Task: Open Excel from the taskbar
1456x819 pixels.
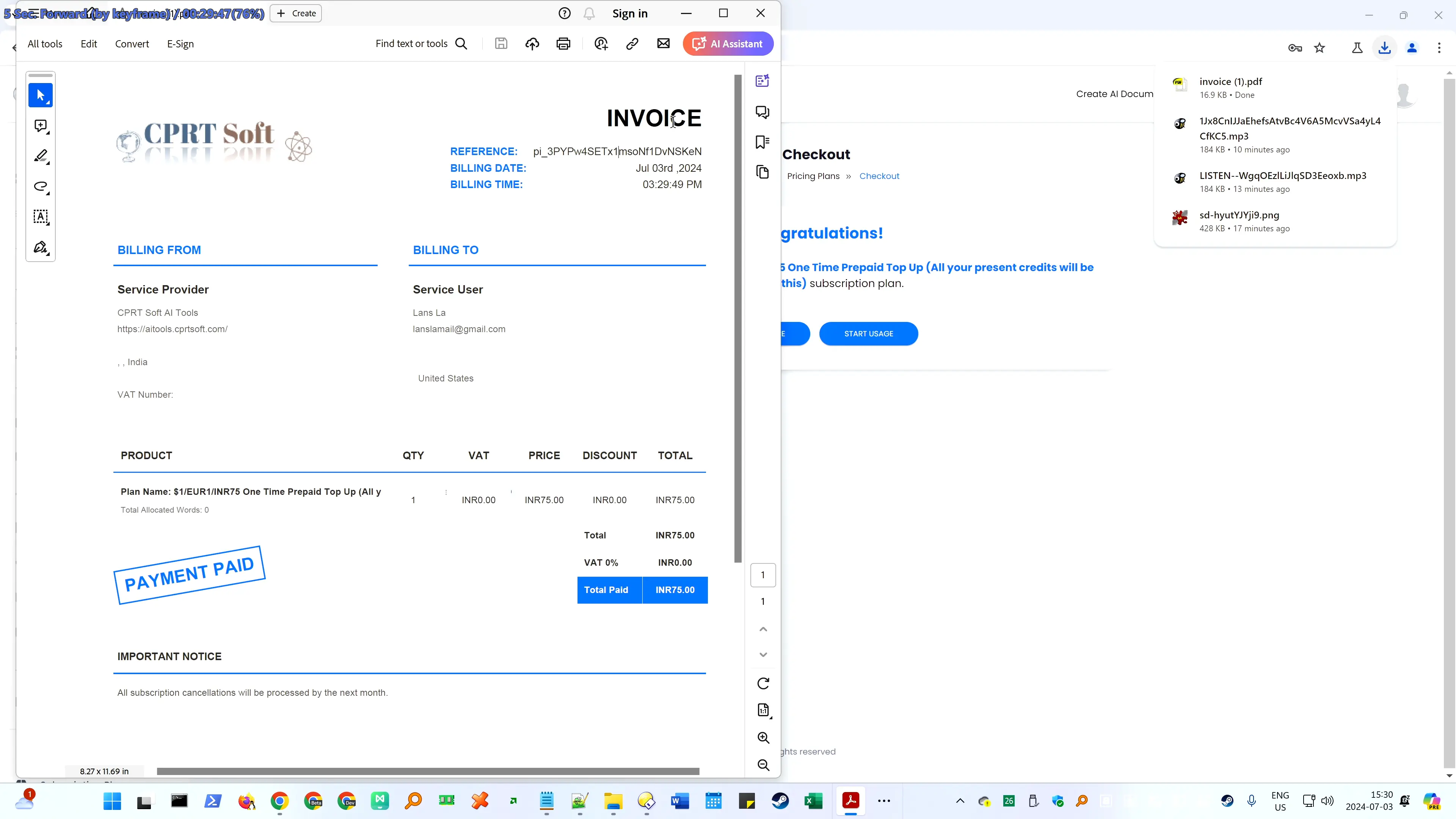Action: tap(813, 801)
